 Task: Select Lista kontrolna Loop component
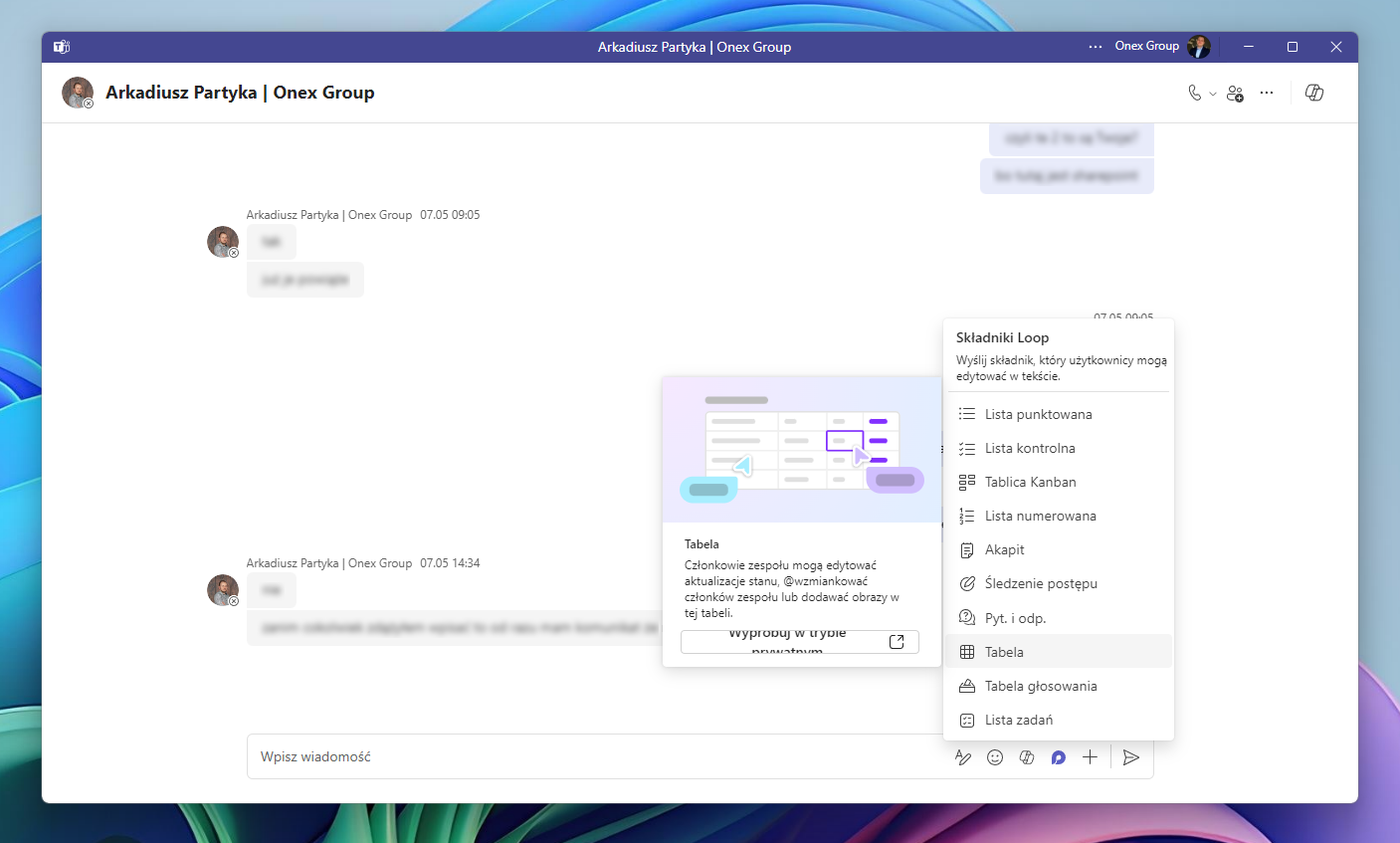pyautogui.click(x=1059, y=448)
